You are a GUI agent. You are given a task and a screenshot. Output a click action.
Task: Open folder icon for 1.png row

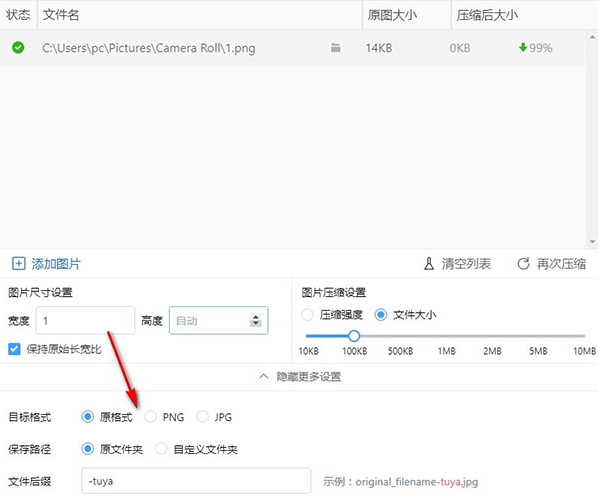[335, 48]
